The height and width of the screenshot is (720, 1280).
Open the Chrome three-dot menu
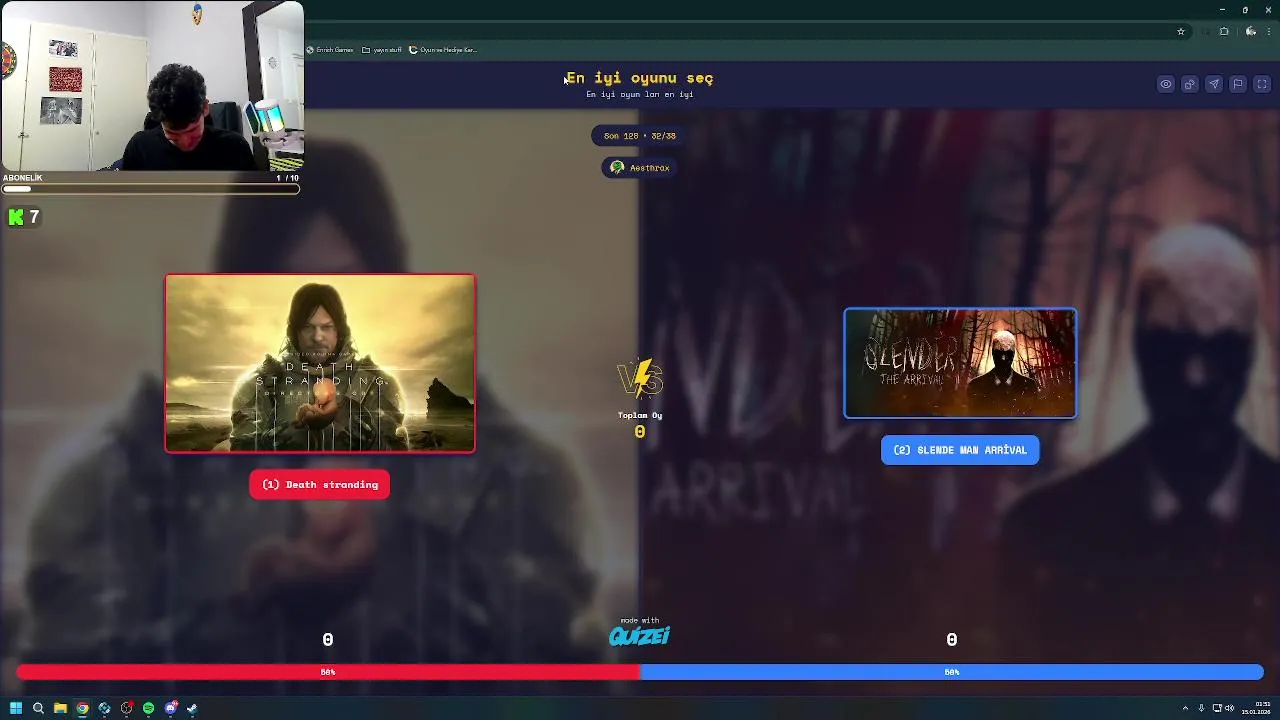click(1269, 31)
